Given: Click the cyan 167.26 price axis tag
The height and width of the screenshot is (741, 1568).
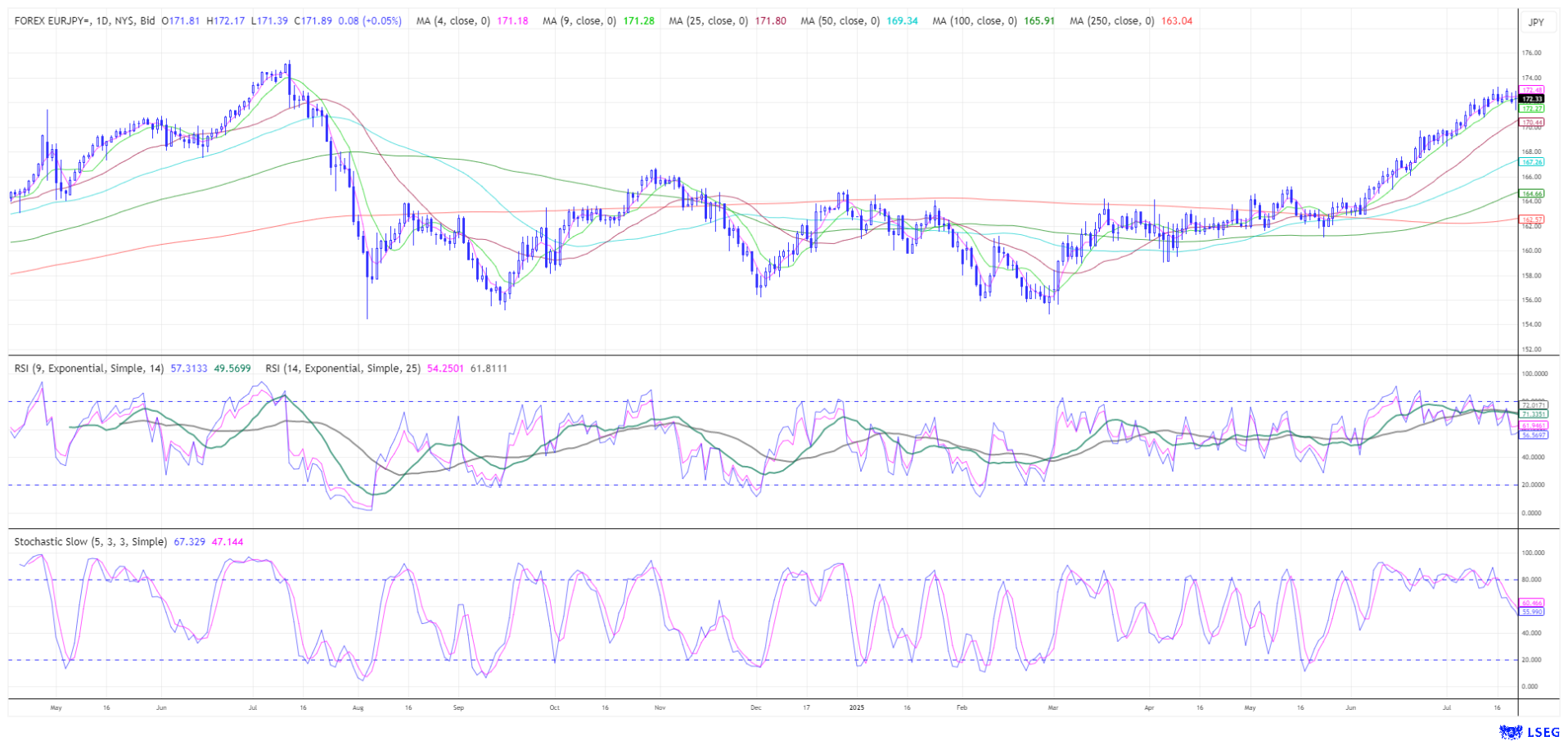Looking at the screenshot, I should 1531,162.
